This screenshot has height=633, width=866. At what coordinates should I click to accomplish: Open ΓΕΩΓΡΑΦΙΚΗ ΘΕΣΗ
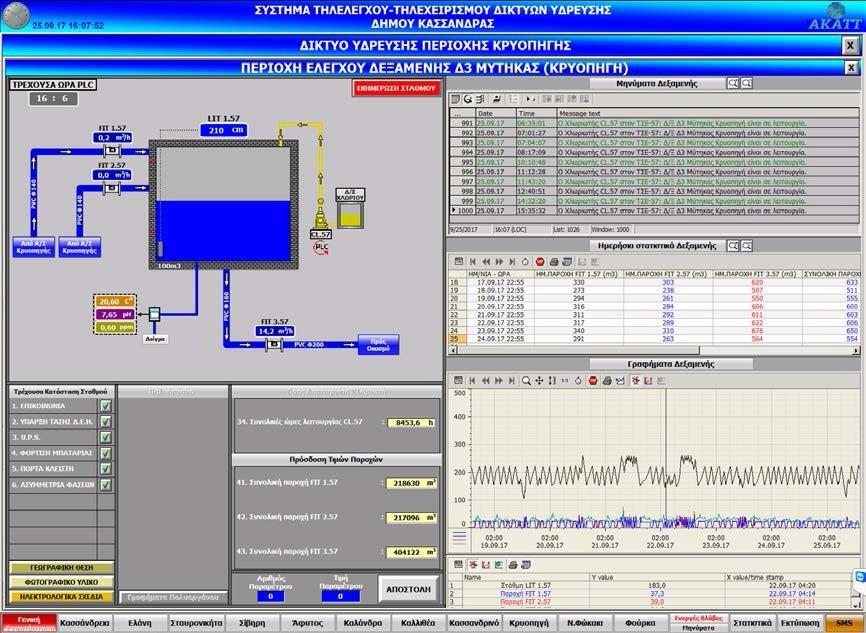pyautogui.click(x=61, y=567)
